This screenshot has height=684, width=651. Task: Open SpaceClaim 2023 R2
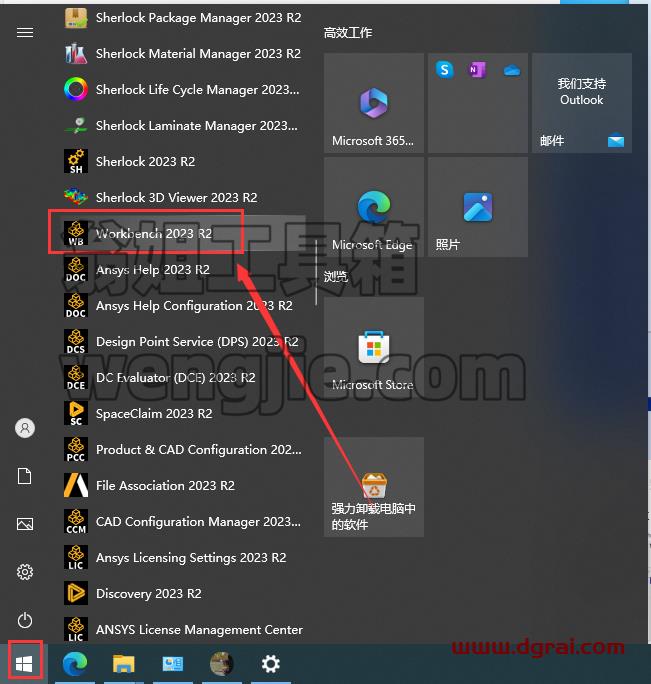pyautogui.click(x=182, y=414)
